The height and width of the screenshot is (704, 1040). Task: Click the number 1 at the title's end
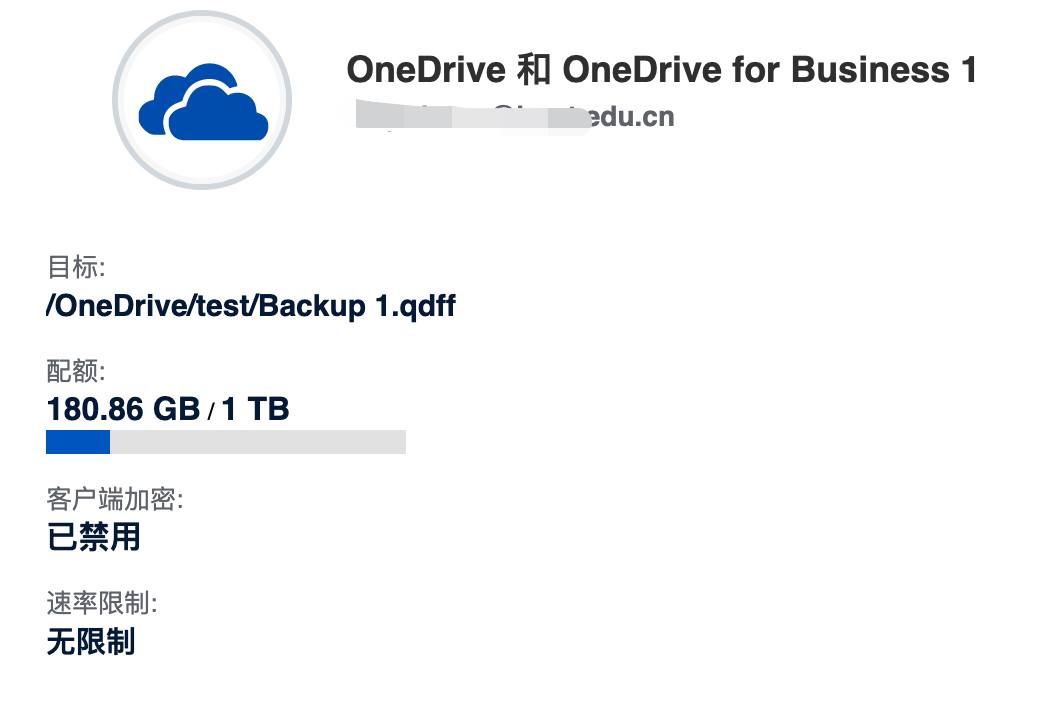coord(969,70)
